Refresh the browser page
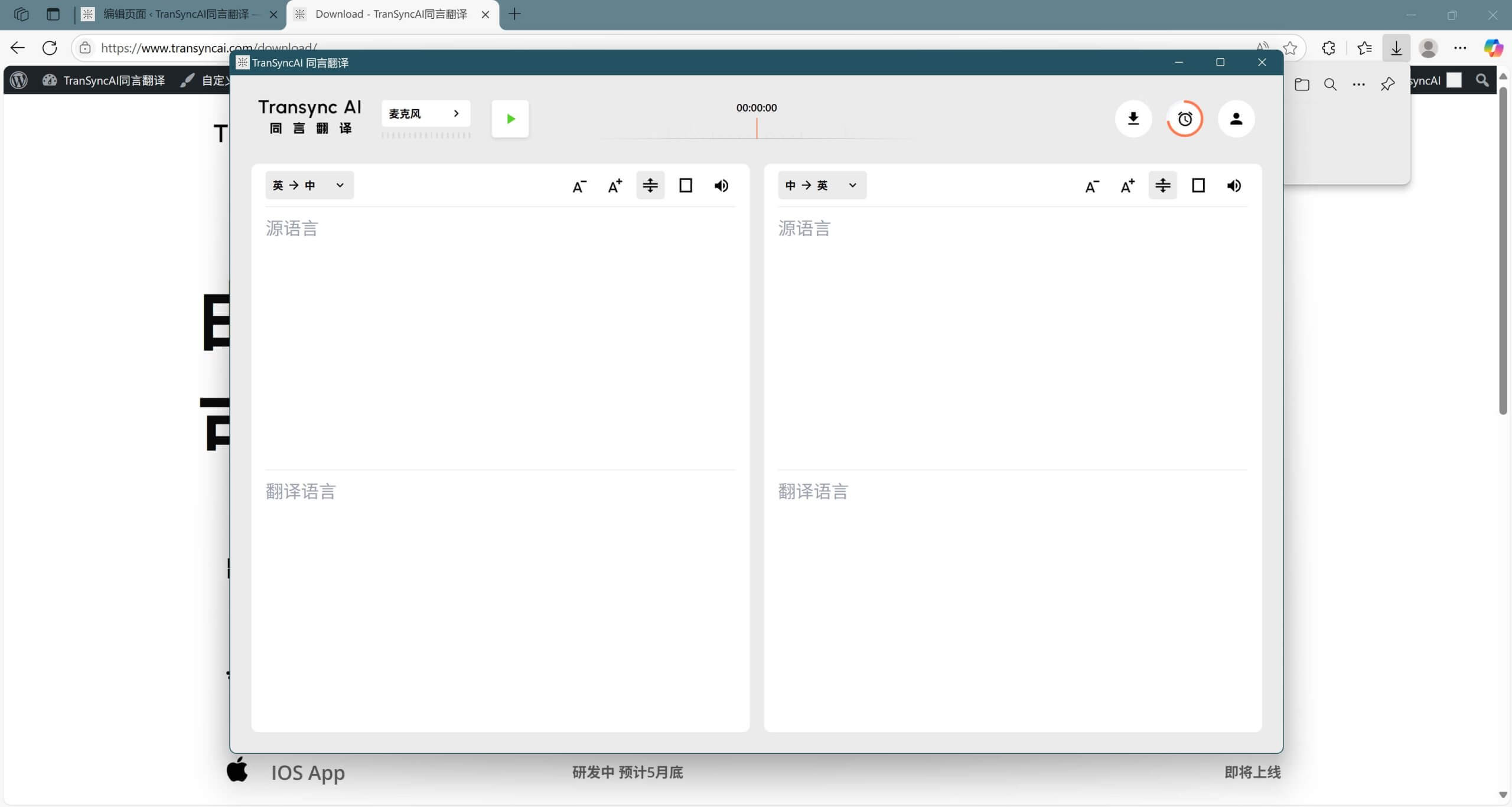The height and width of the screenshot is (807, 1512). [x=50, y=48]
